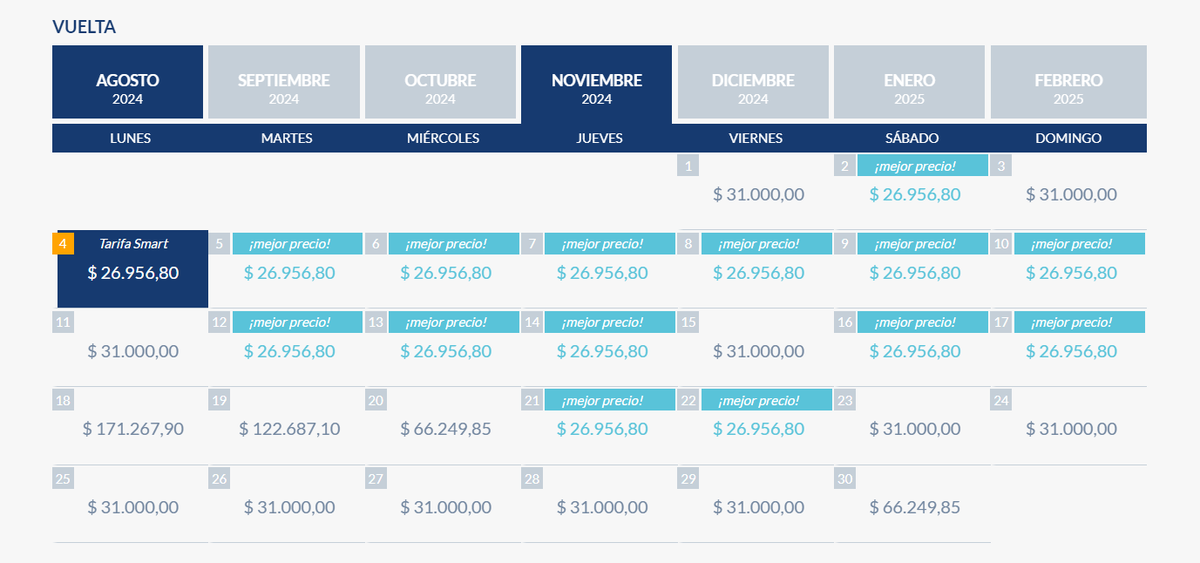This screenshot has height=563, width=1200.
Task: Switch to the Agosto 2024 month tab
Action: click(128, 88)
